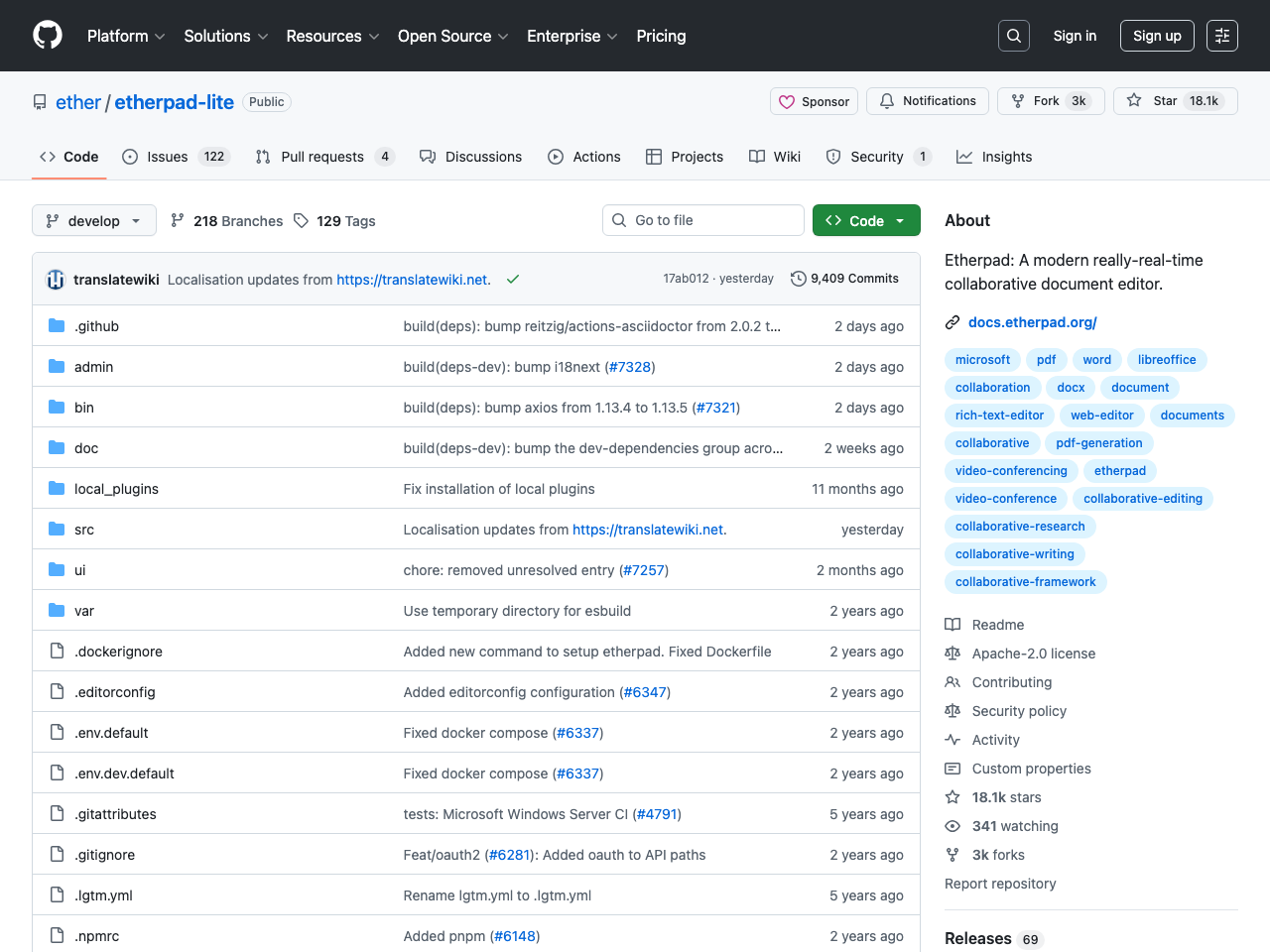Expand the Platform menu in the header
This screenshot has height=952, width=1270.
point(126,36)
